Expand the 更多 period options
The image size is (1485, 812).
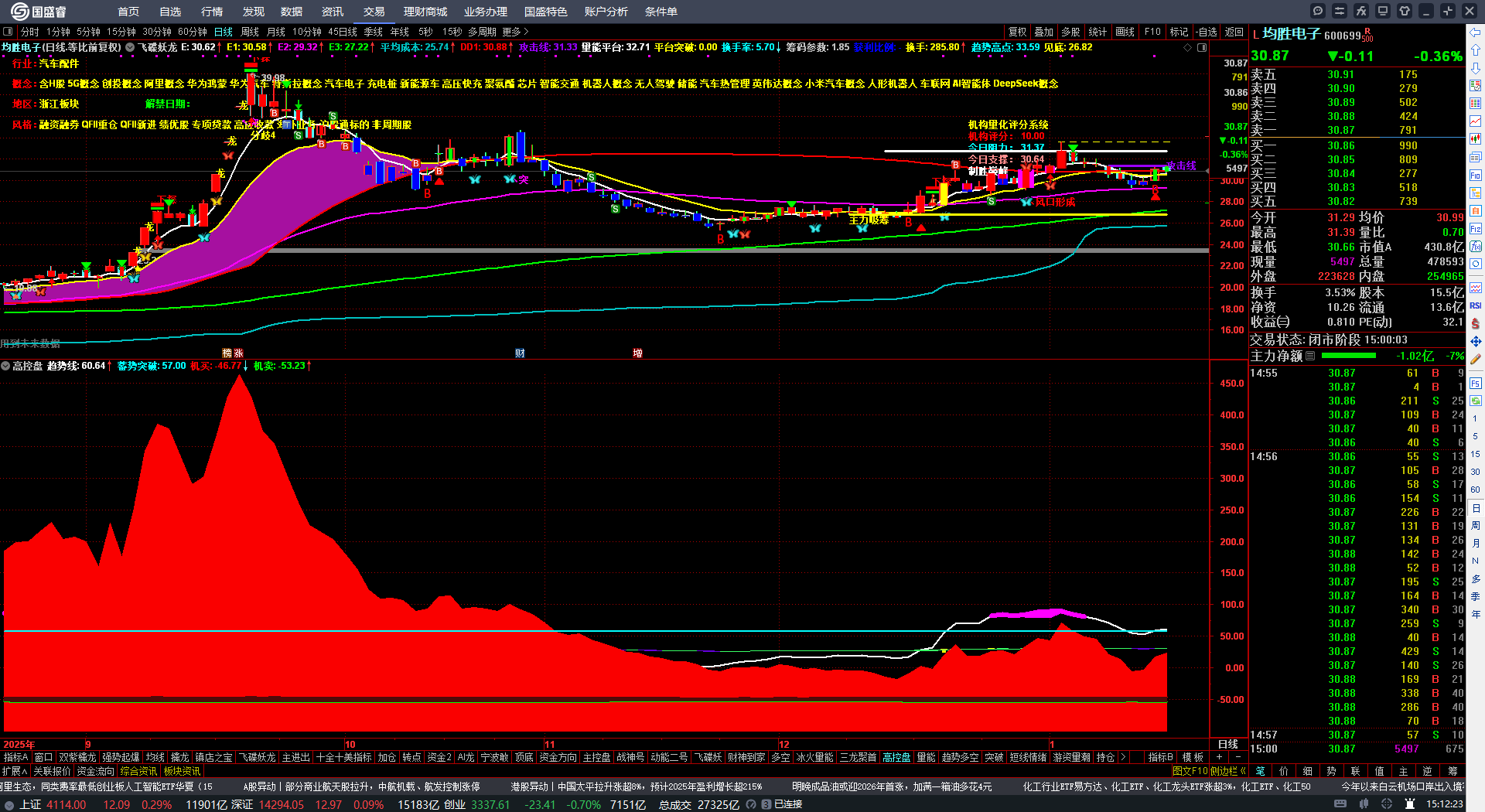515,32
